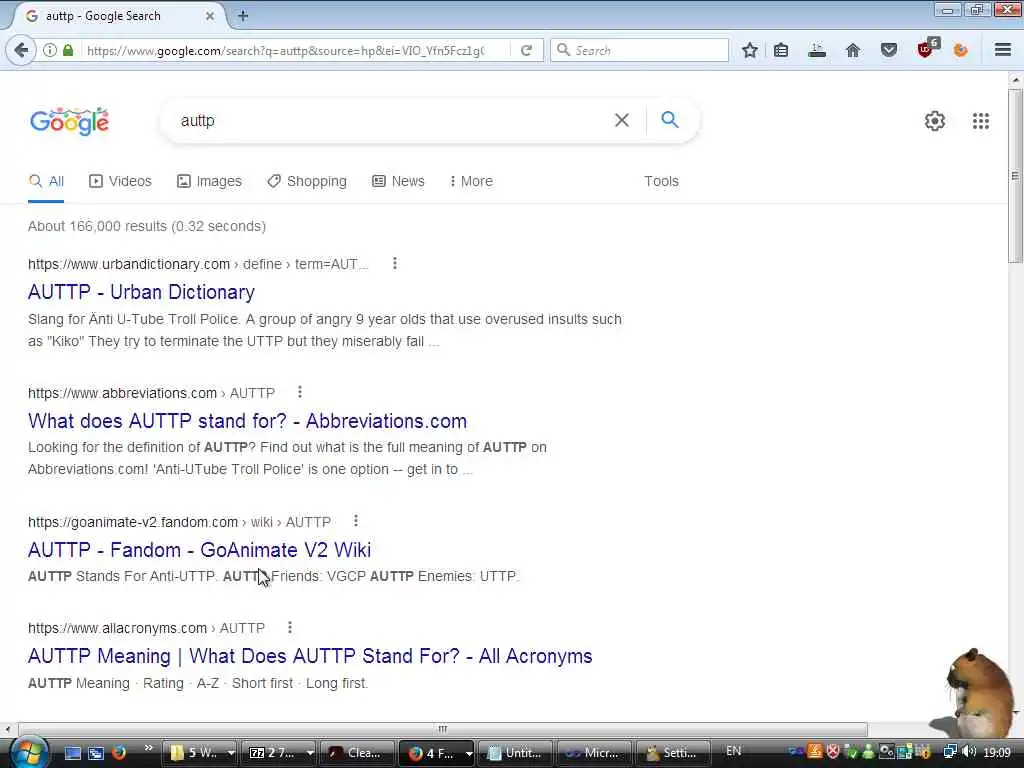Image resolution: width=1024 pixels, height=768 pixels.
Task: Open the uBlock Origin extension icon
Action: pos(927,49)
